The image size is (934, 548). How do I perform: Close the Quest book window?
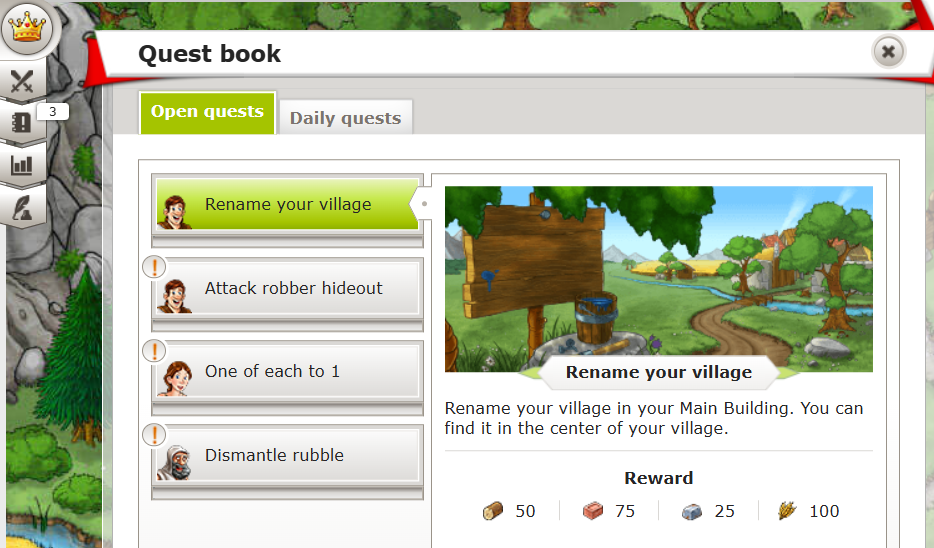point(888,52)
